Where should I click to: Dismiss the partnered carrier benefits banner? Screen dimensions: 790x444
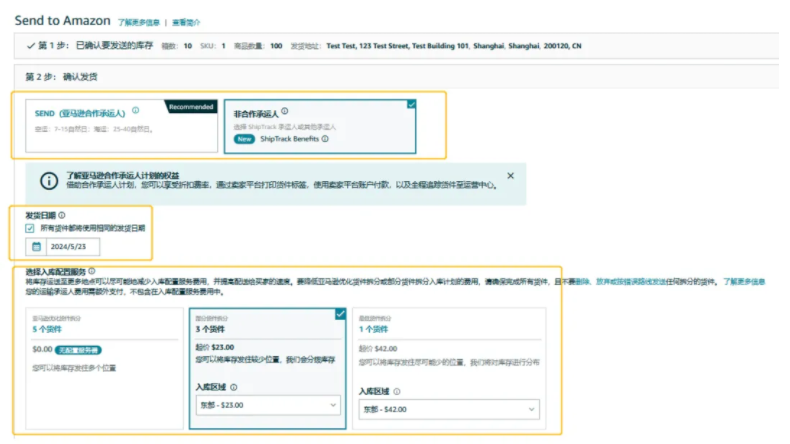pos(510,176)
